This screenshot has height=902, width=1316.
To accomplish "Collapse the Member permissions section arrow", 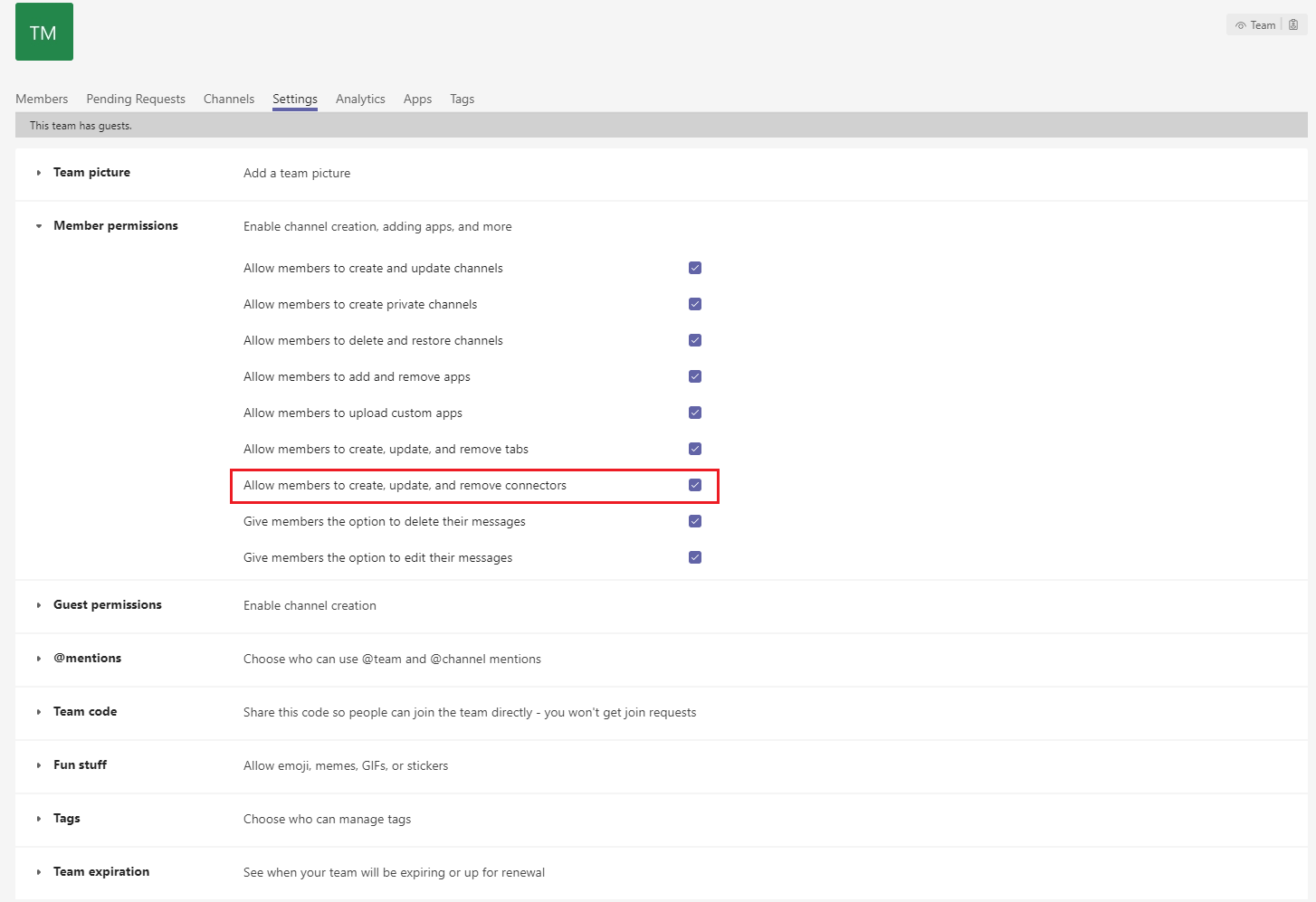I will tap(39, 226).
